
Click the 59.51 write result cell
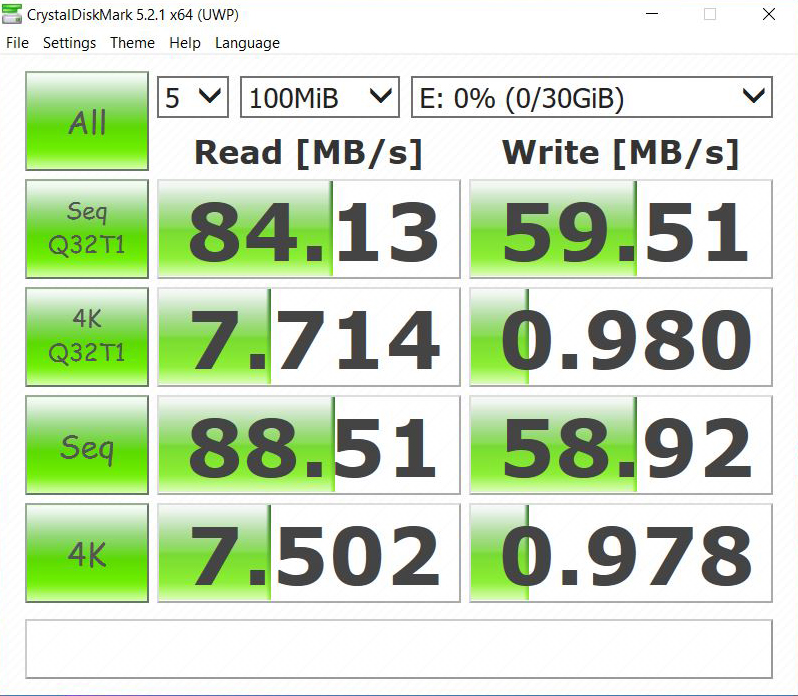(x=621, y=229)
